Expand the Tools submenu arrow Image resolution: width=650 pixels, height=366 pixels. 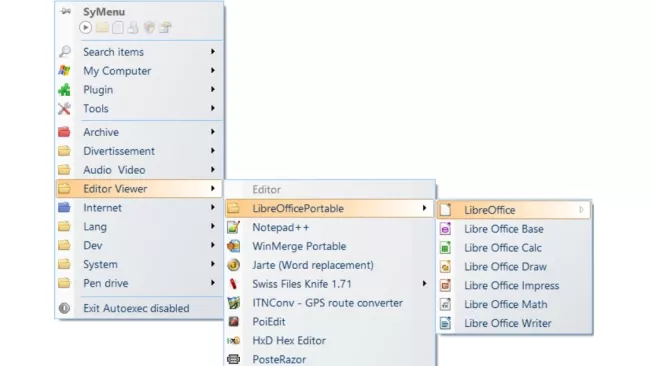coord(213,108)
